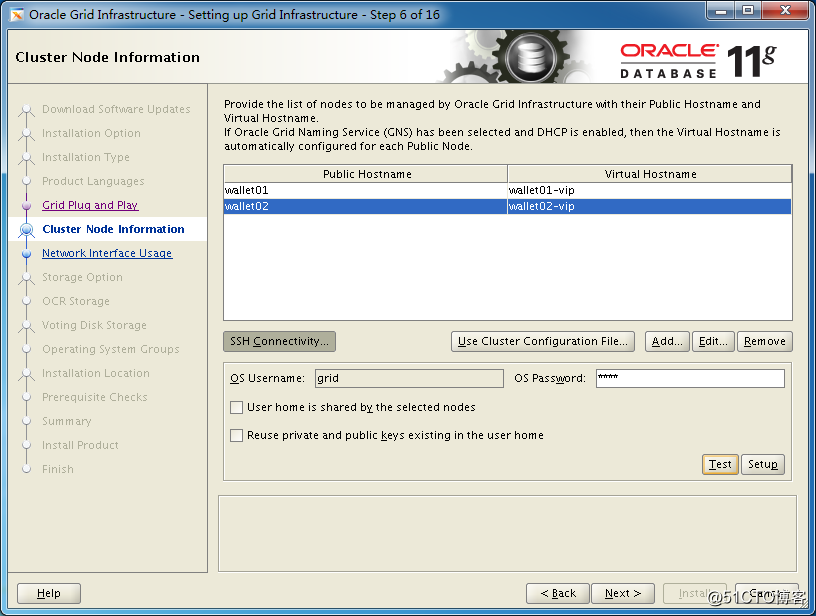Click the Network Interface Usage step marker icon

tap(27, 253)
